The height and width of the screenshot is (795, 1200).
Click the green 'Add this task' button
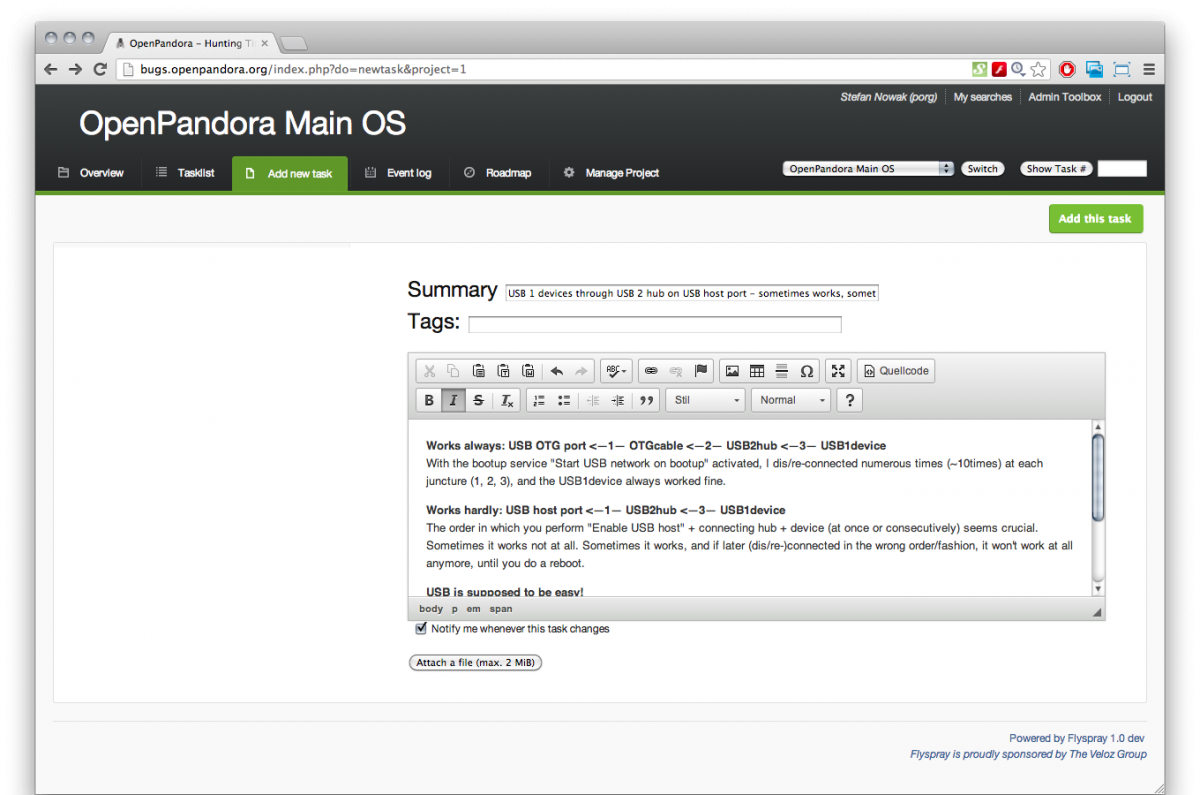pyautogui.click(x=1095, y=219)
